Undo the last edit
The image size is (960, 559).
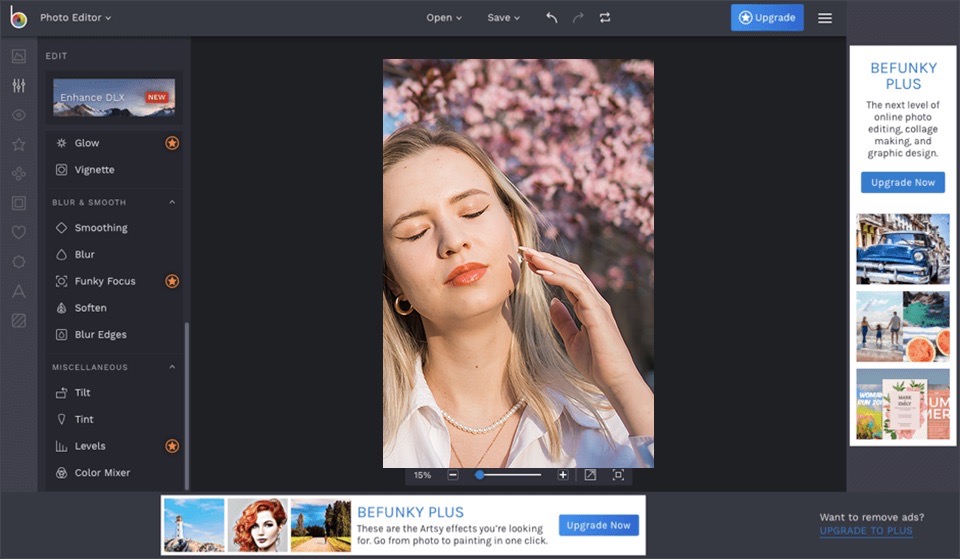pyautogui.click(x=552, y=18)
